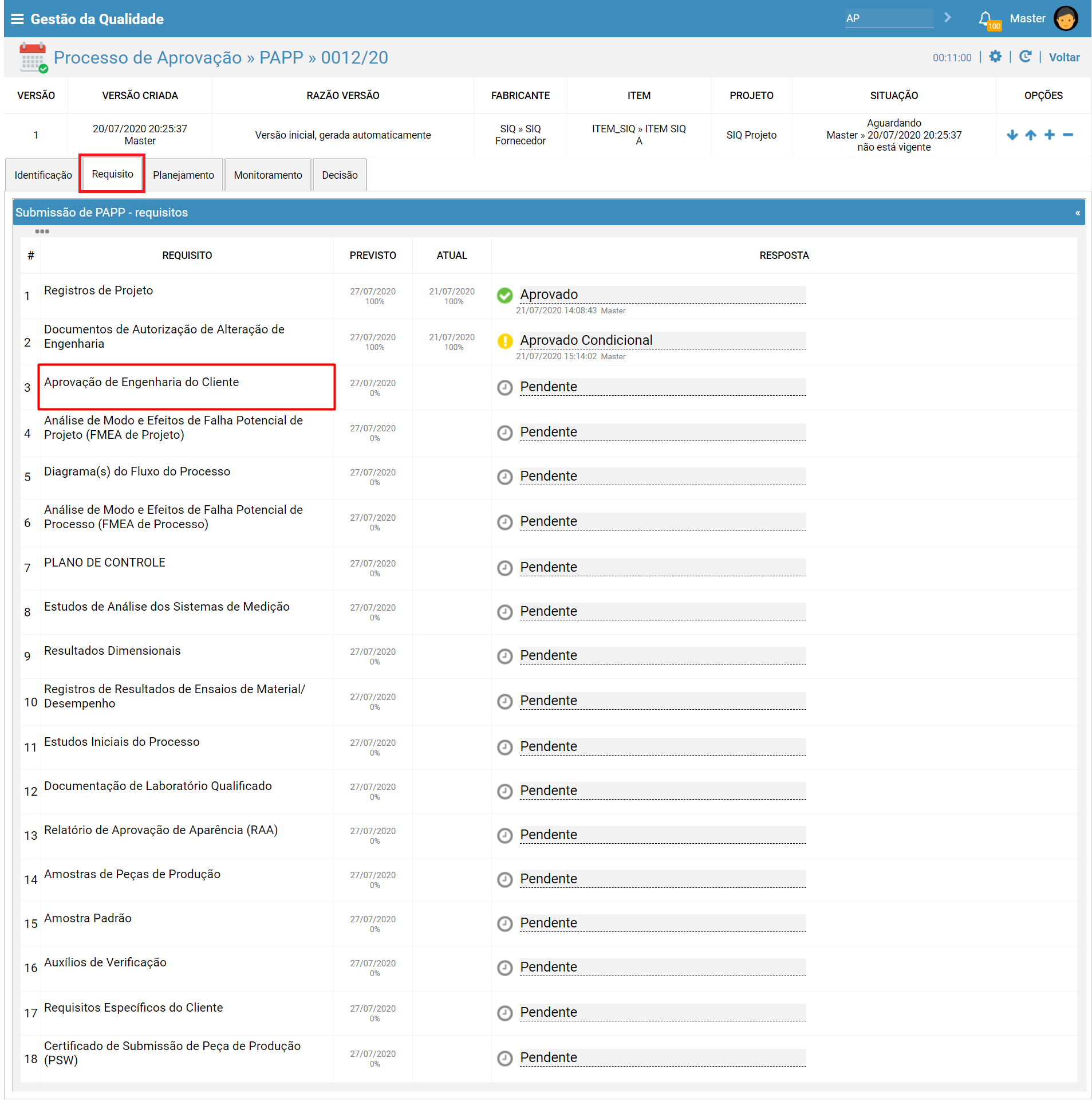1092x1101 pixels.
Task: Click the calendar process icon
Action: (33, 57)
